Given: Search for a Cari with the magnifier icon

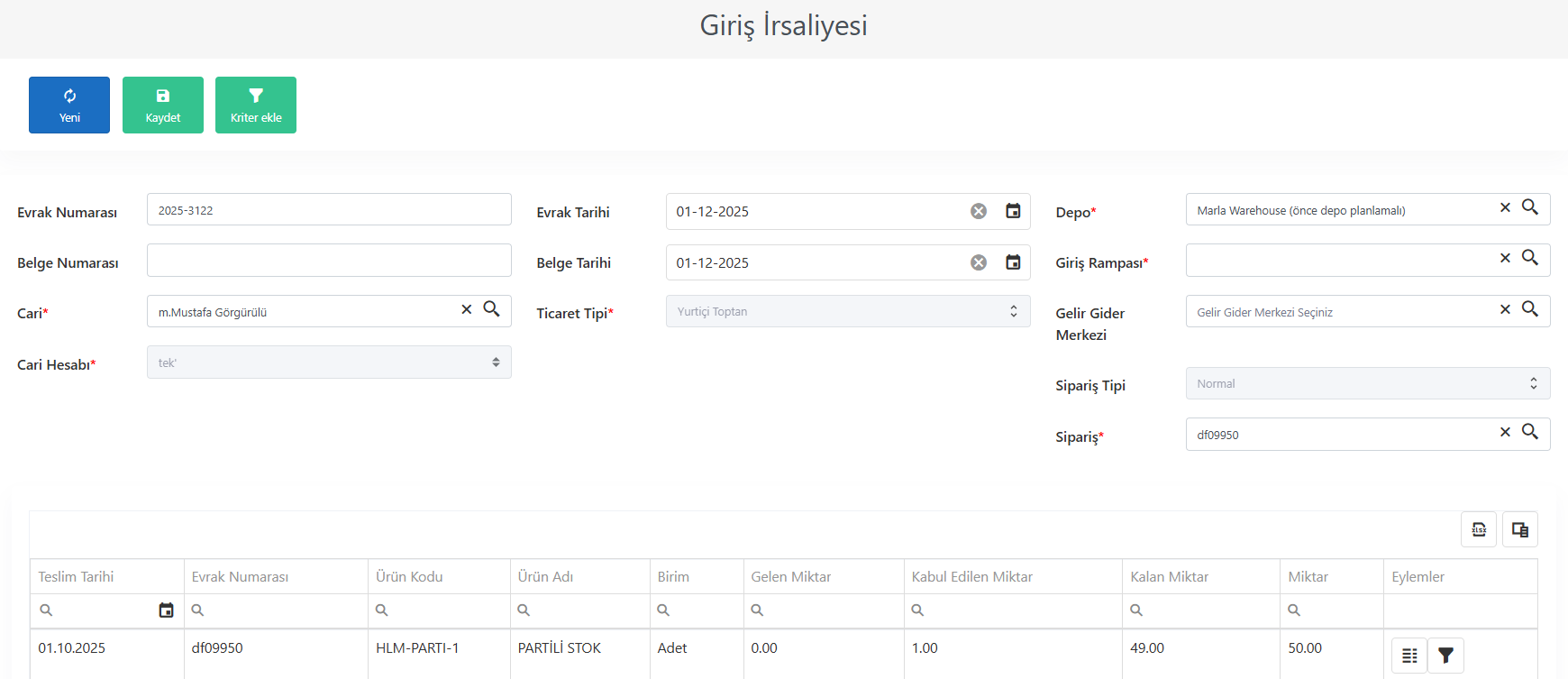Looking at the screenshot, I should tap(491, 308).
